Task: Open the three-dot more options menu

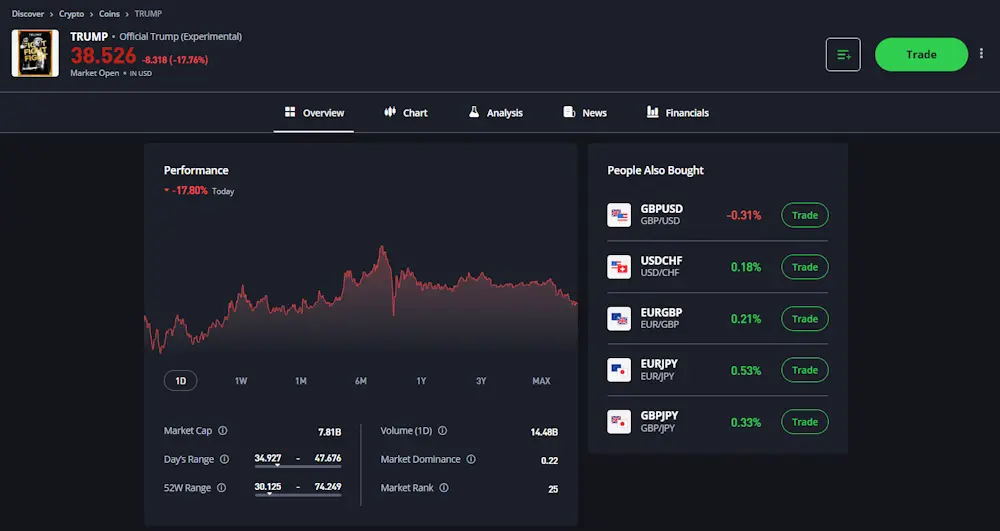Action: 981,54
